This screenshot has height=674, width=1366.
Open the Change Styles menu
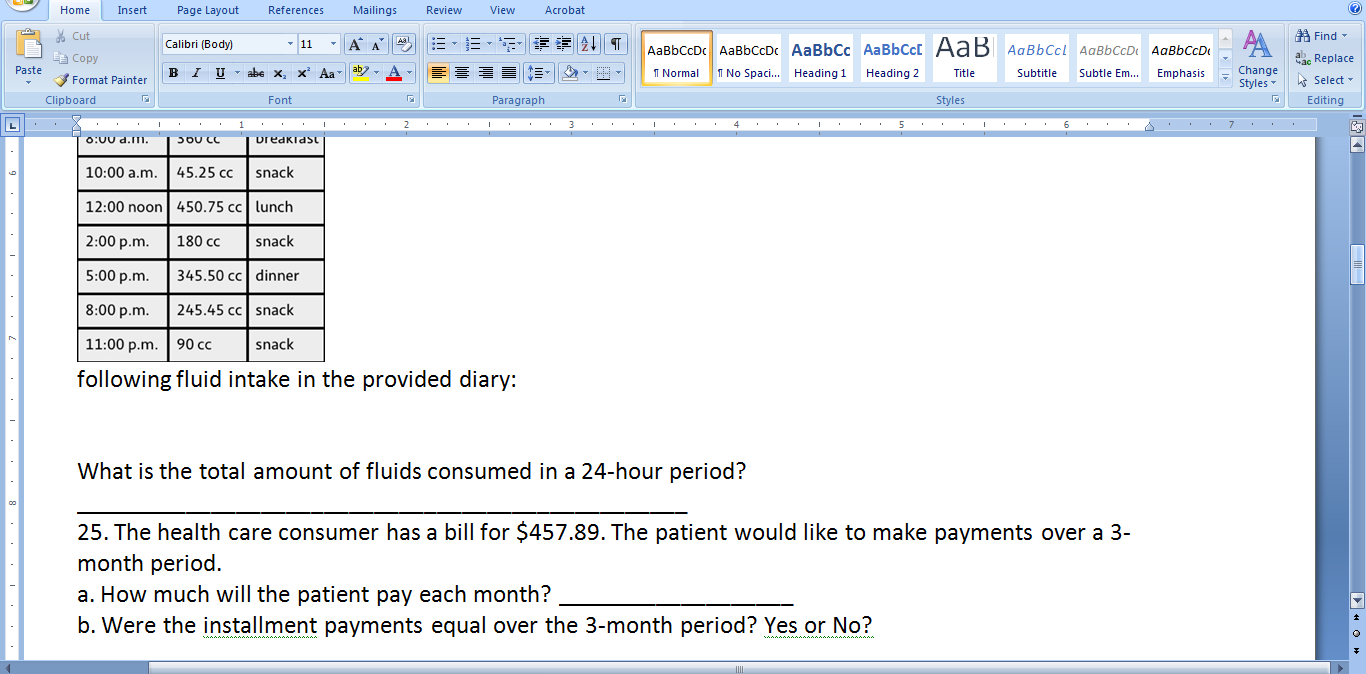pyautogui.click(x=1257, y=60)
